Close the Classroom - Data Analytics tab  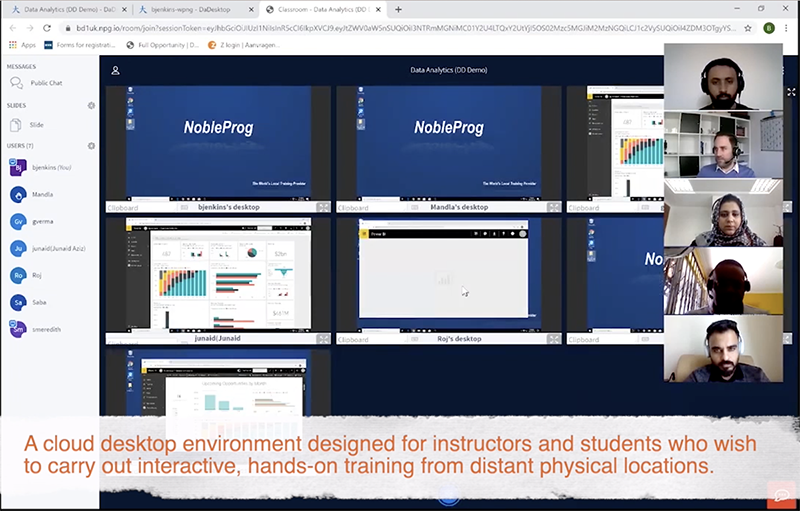pyautogui.click(x=378, y=9)
